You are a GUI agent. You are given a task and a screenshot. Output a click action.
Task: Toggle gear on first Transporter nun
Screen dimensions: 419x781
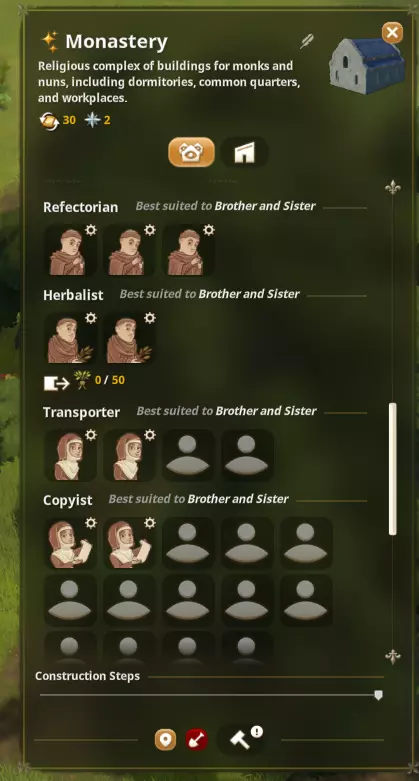tap(91, 435)
